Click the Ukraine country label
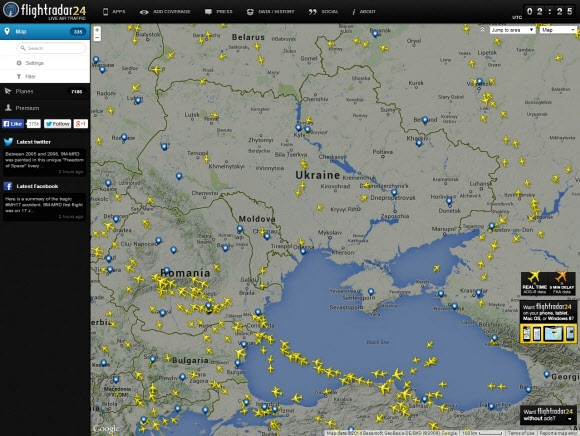Image resolution: width=580 pixels, height=436 pixels. [318, 175]
